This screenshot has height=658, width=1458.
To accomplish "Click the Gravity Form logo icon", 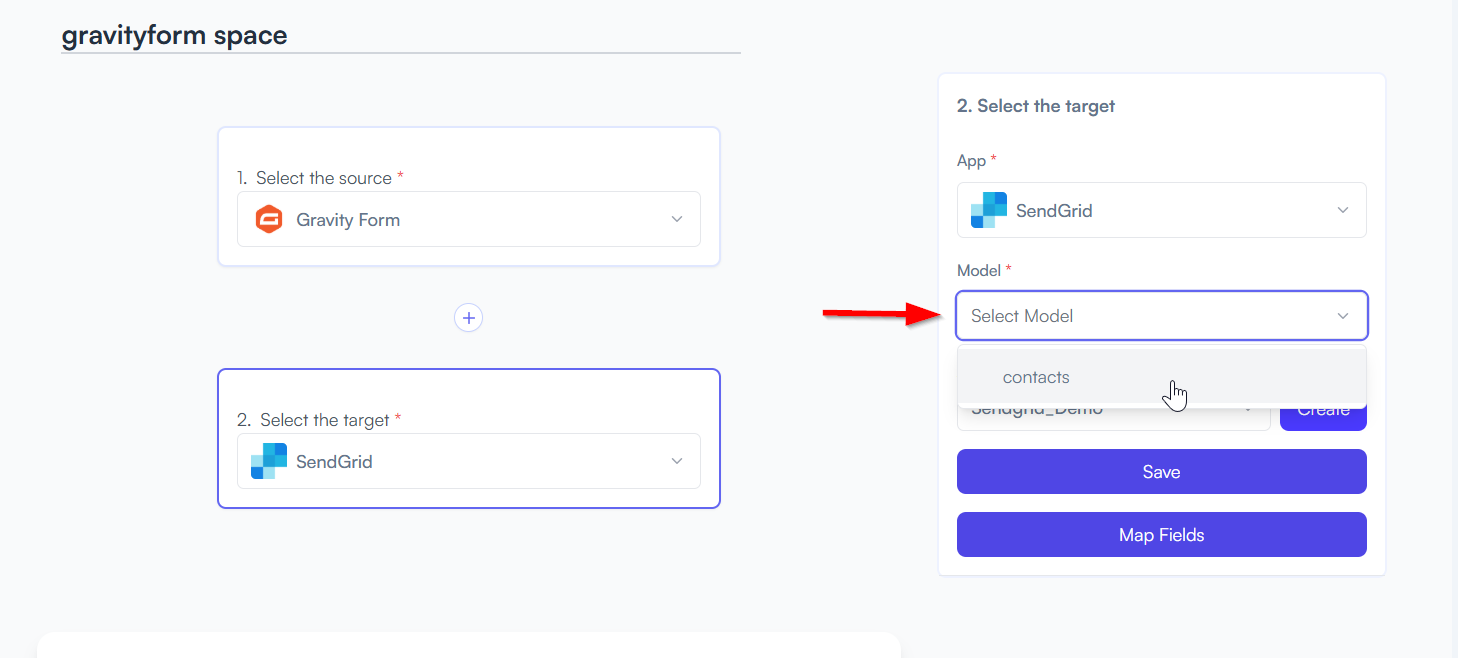I will [x=268, y=219].
